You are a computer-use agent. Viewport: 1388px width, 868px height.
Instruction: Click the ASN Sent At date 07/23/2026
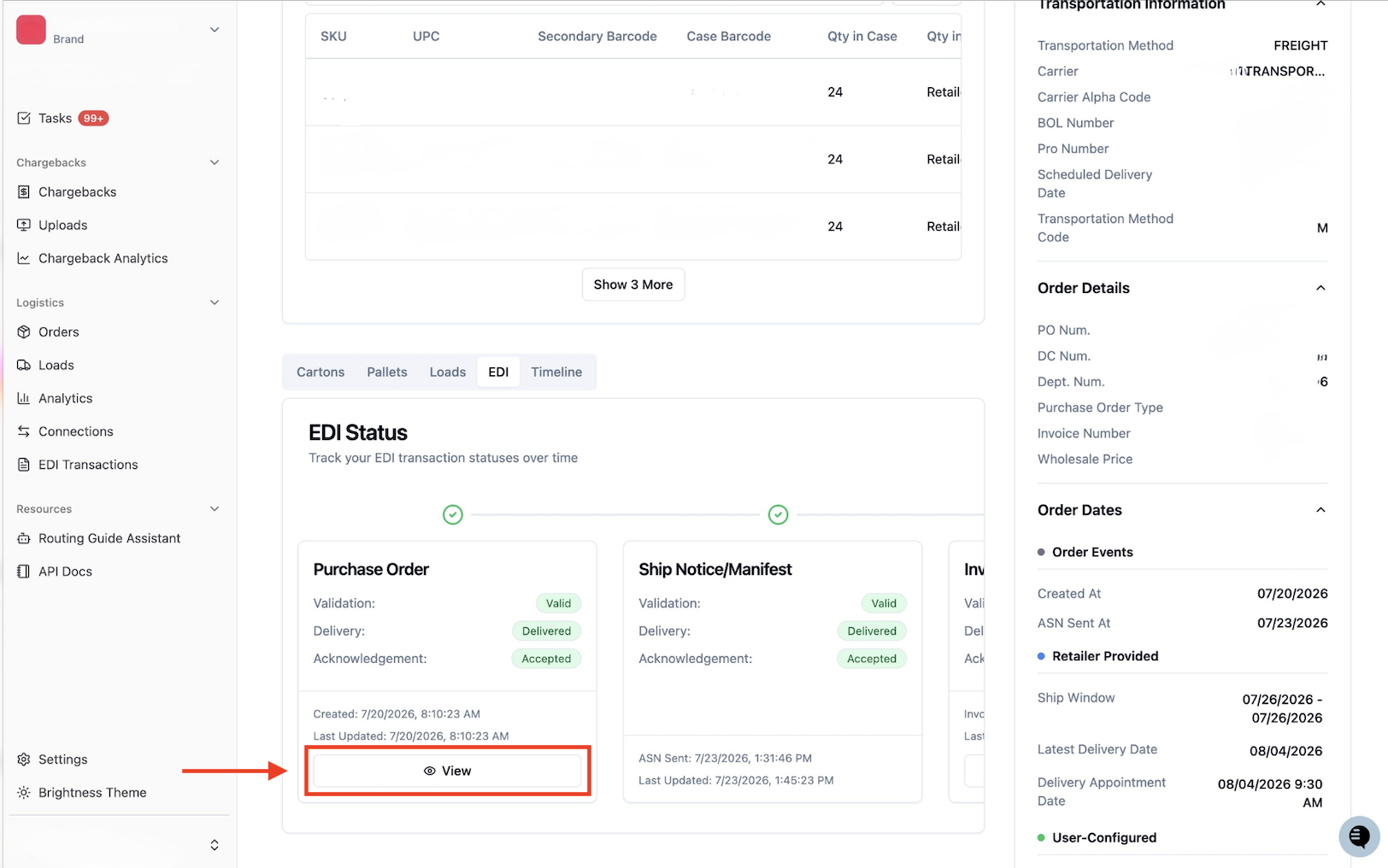[1292, 623]
